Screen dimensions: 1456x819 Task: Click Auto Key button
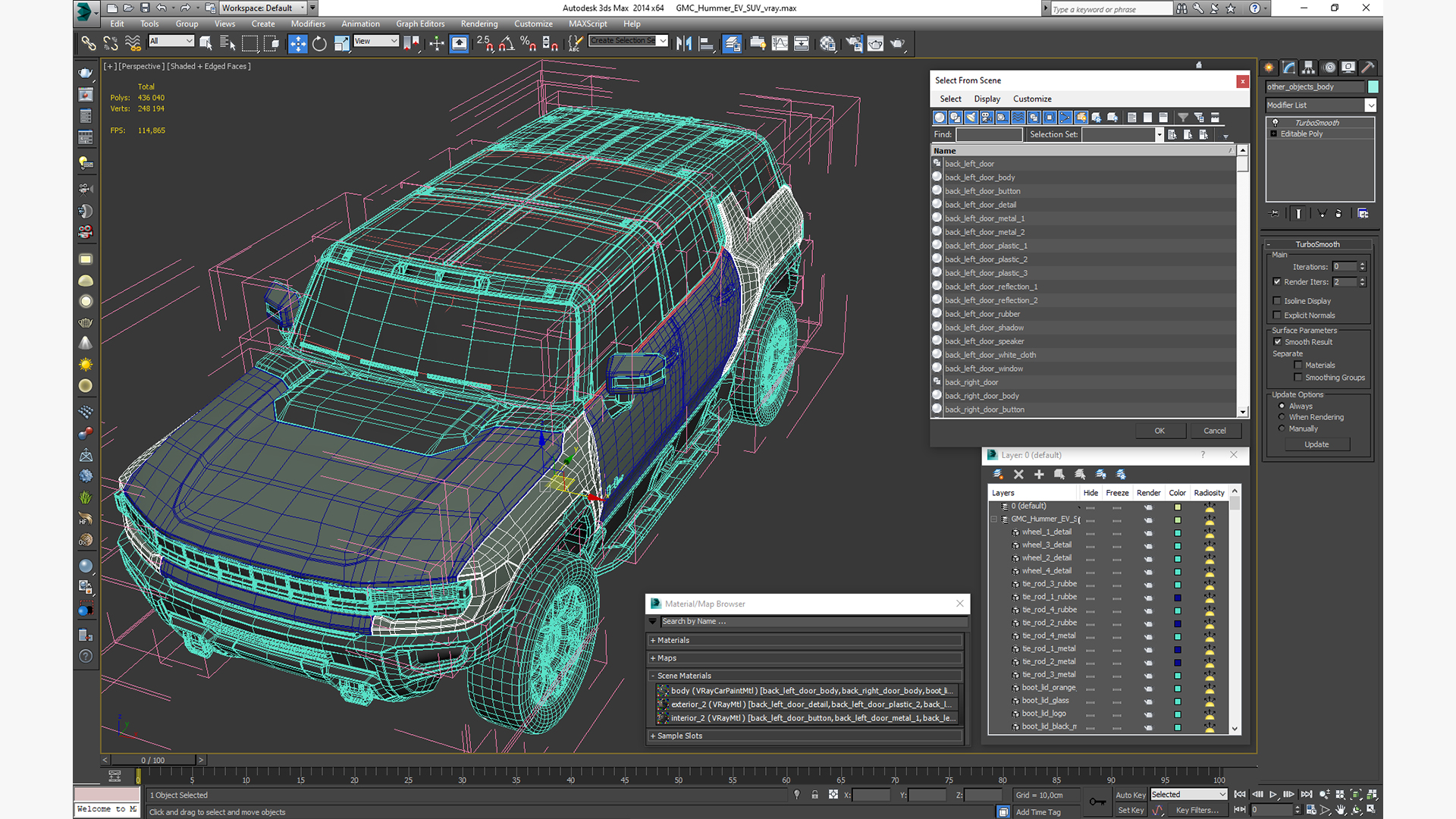click(x=1130, y=795)
